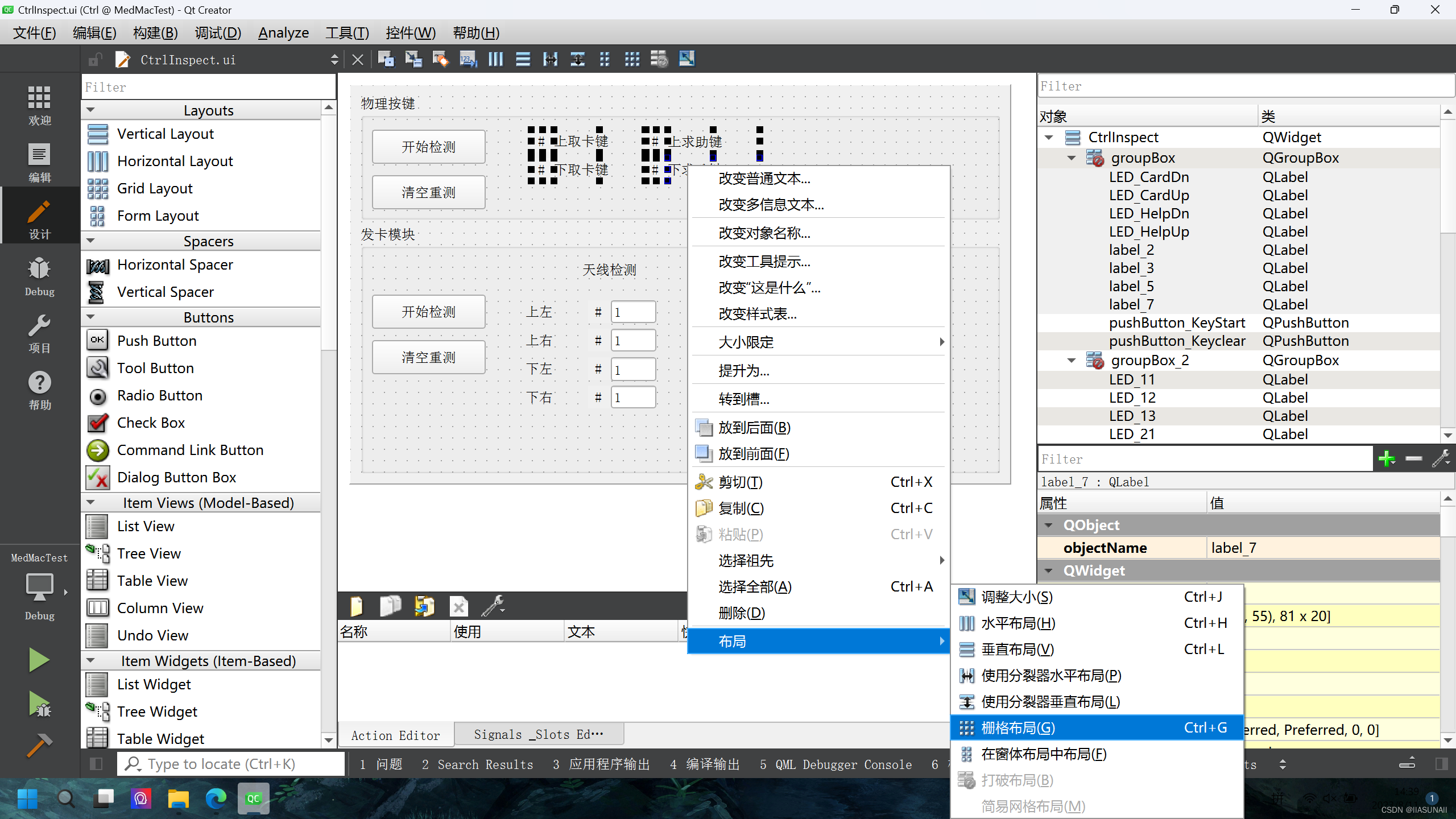Click the Grid Layout icon in Layouts panel

pos(97,188)
